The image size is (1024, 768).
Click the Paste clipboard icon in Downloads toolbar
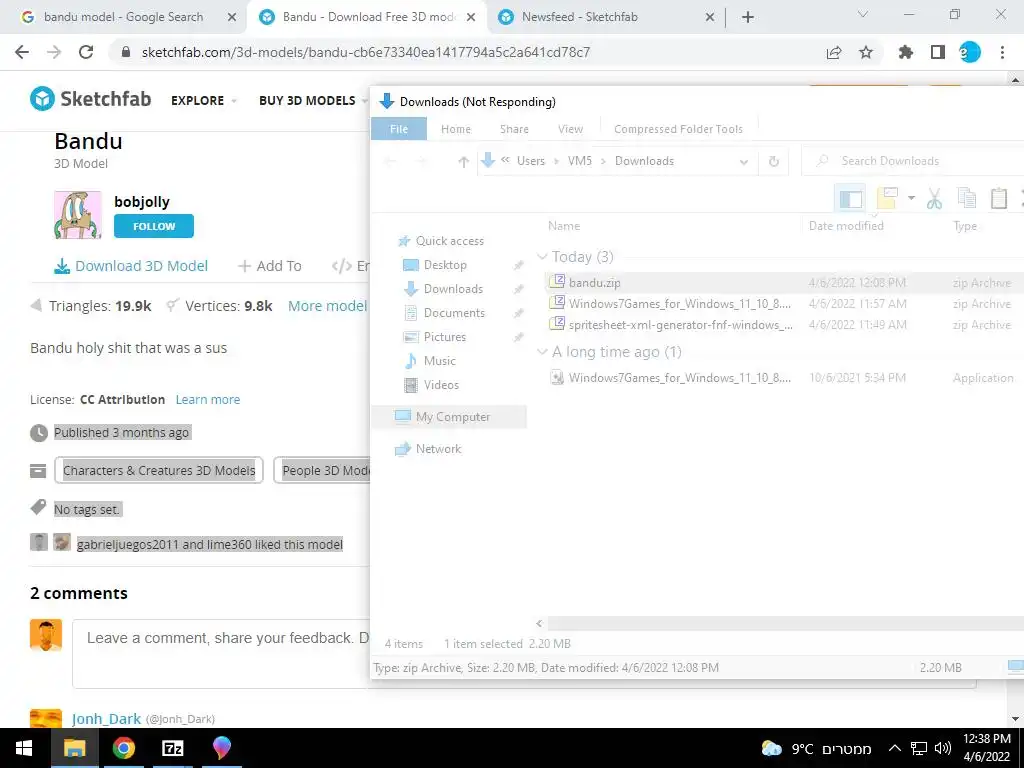point(999,199)
